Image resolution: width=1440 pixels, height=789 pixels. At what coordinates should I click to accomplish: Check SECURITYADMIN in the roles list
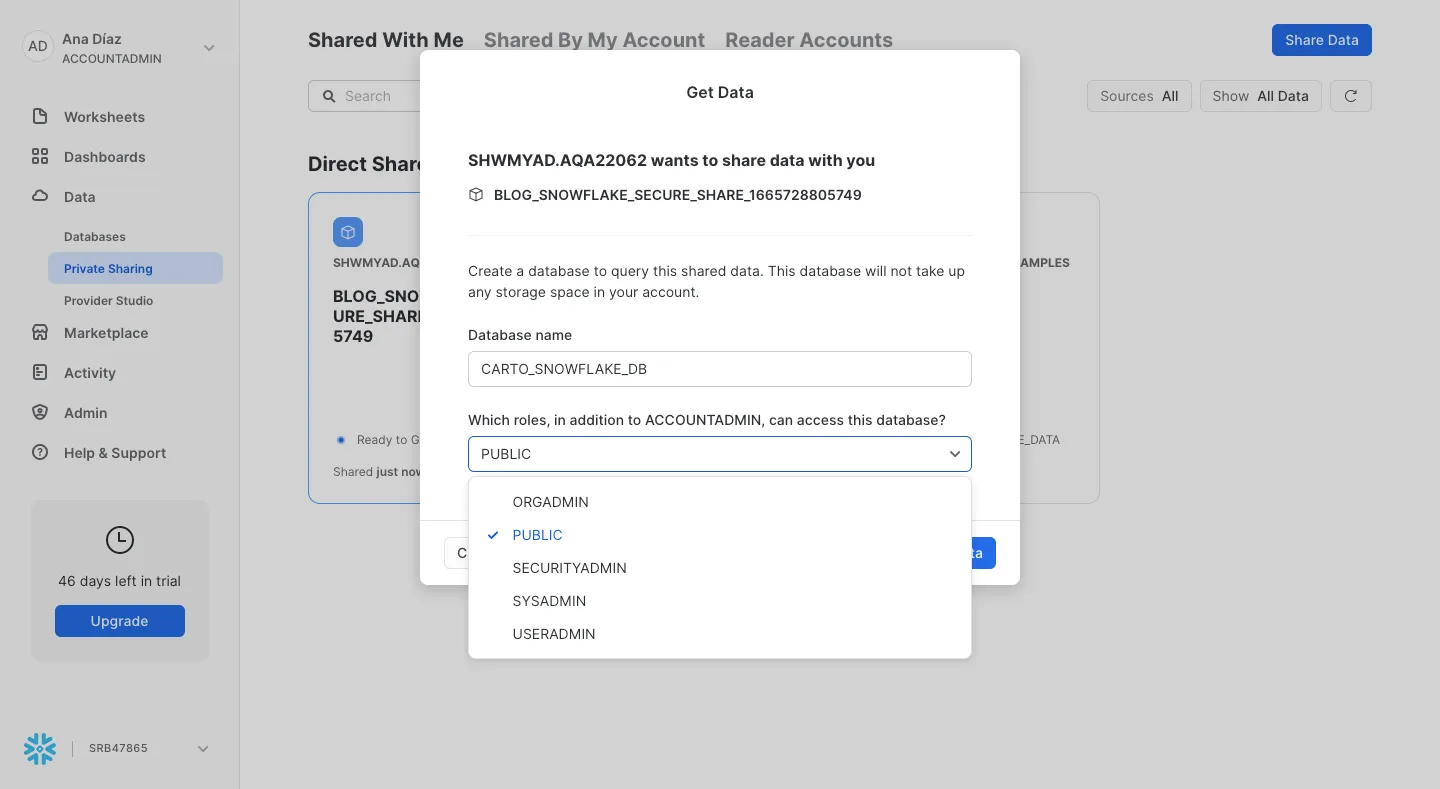pyautogui.click(x=569, y=568)
